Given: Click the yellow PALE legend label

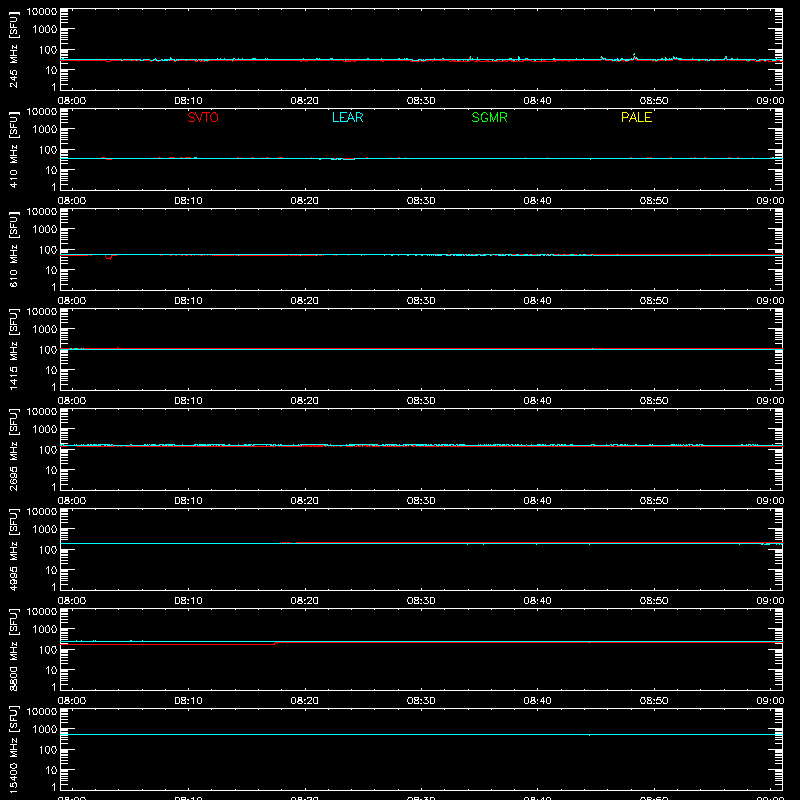Looking at the screenshot, I should tap(636, 117).
